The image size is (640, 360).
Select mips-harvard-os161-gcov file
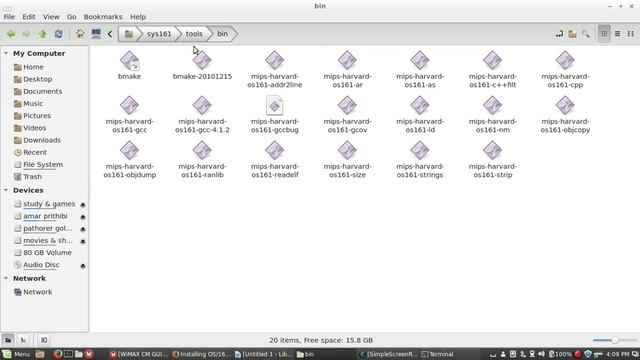[347, 106]
